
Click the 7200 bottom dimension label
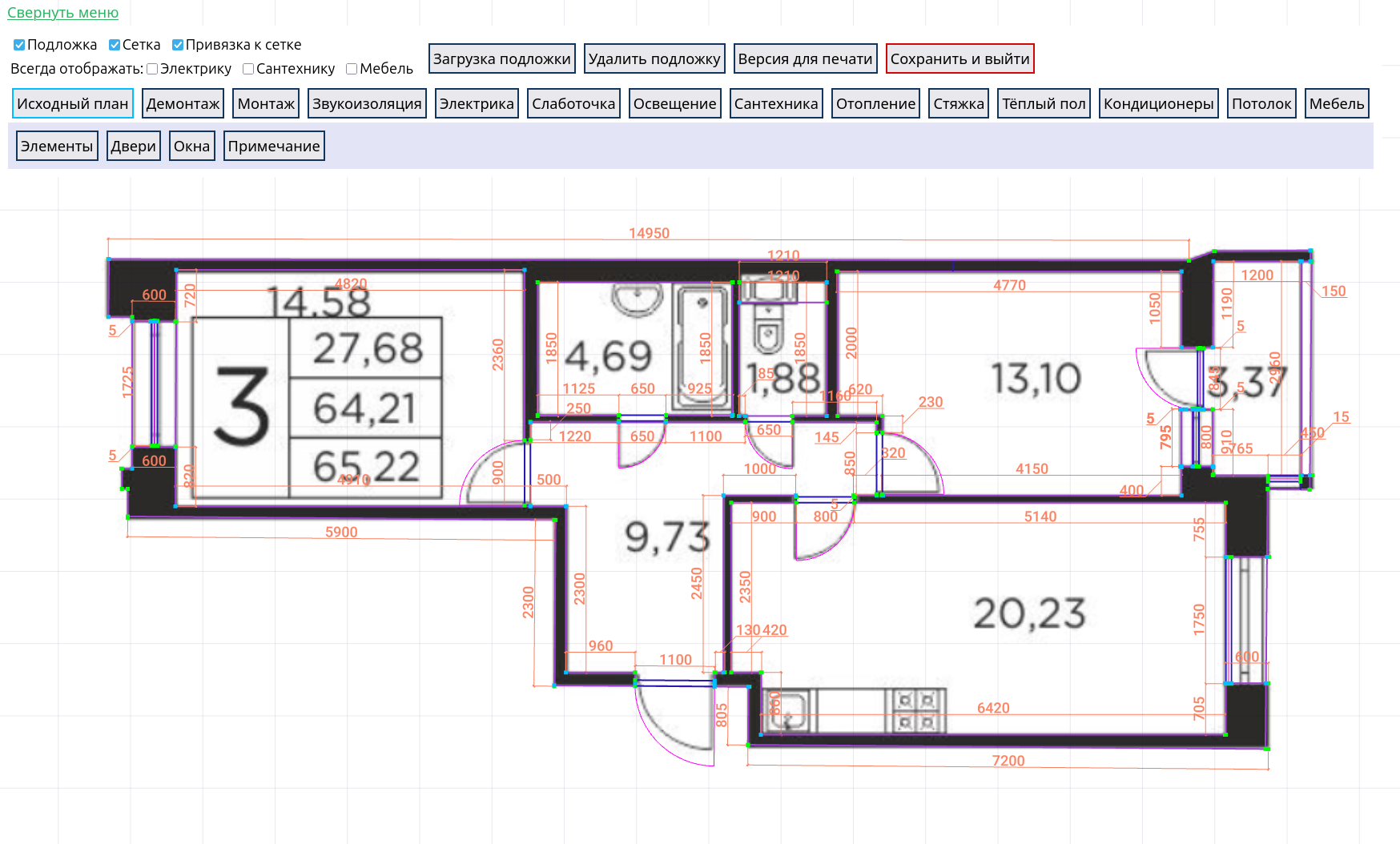[1008, 761]
